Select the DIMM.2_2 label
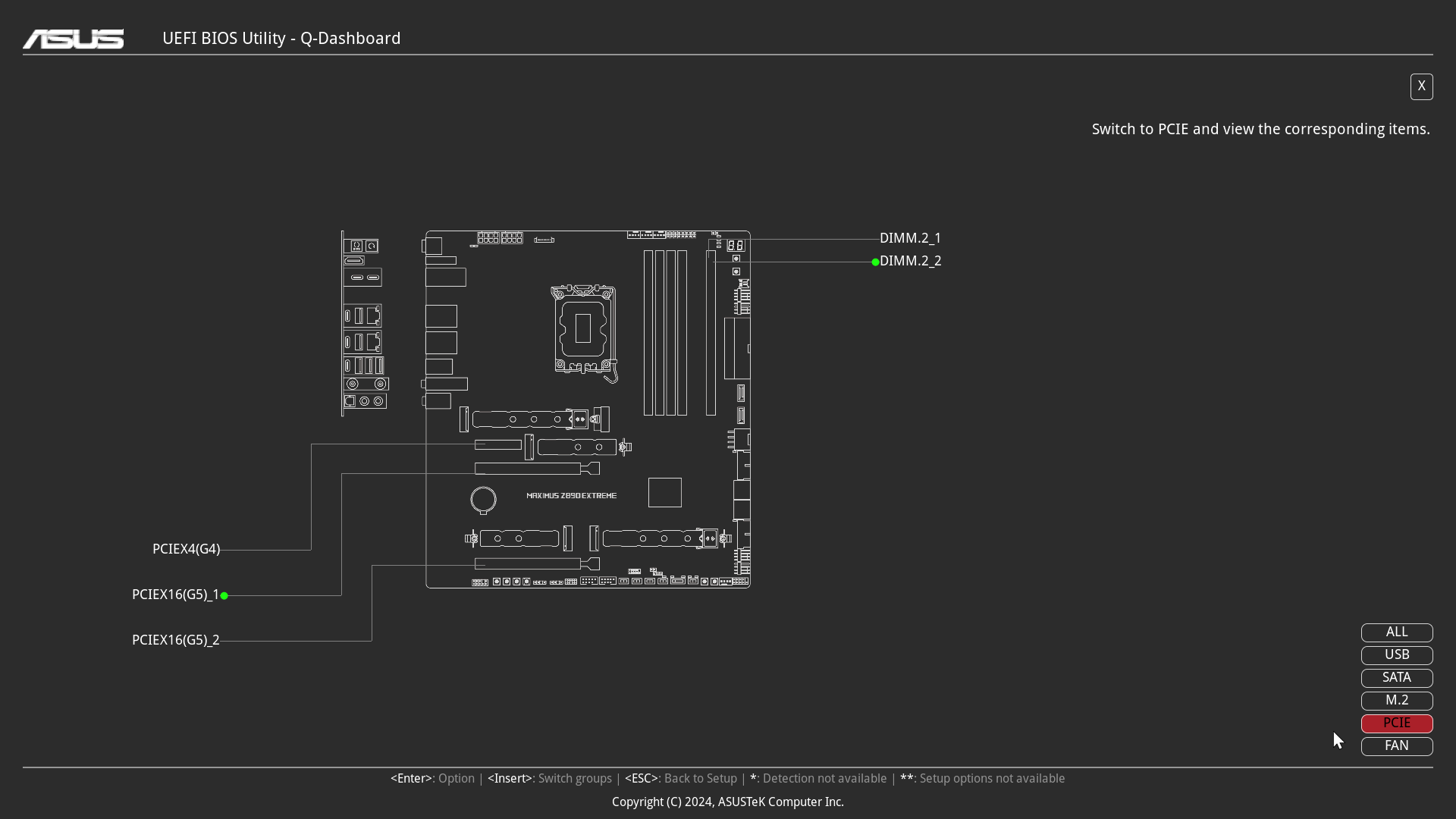This screenshot has height=819, width=1456. coord(910,261)
